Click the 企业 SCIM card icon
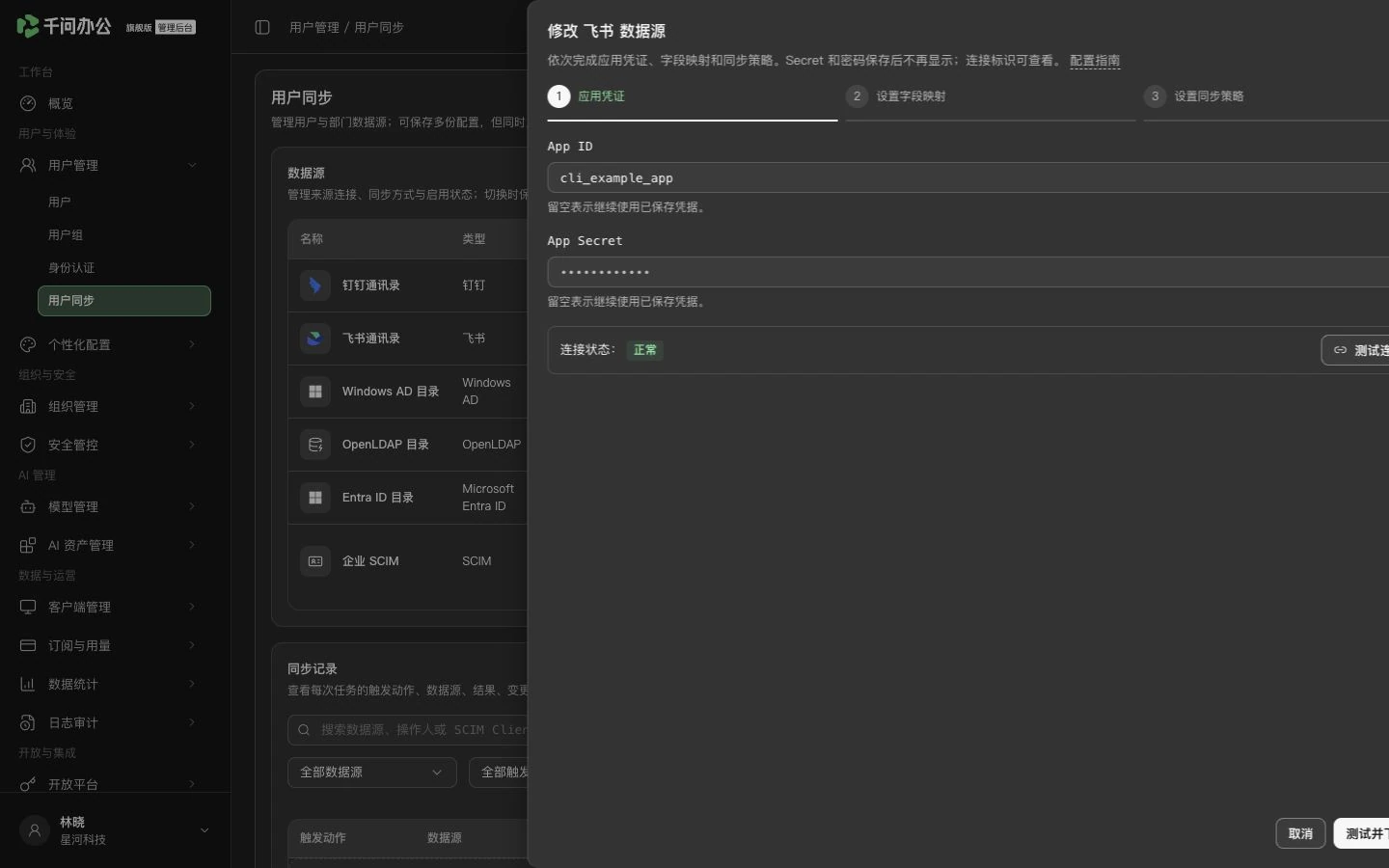Image resolution: width=1389 pixels, height=868 pixels. point(315,560)
